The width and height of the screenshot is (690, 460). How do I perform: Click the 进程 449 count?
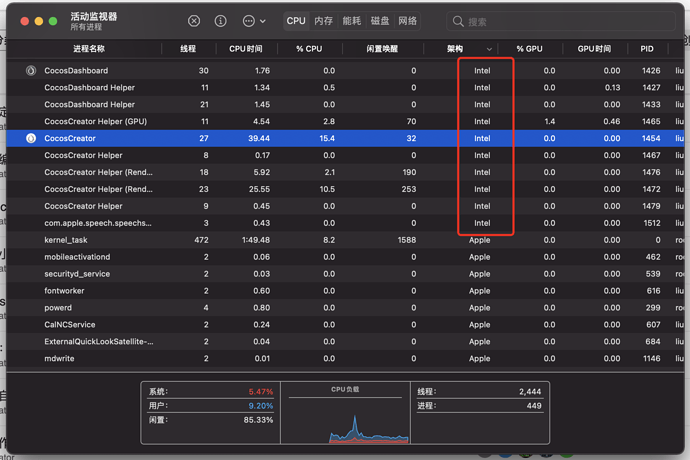(480, 406)
